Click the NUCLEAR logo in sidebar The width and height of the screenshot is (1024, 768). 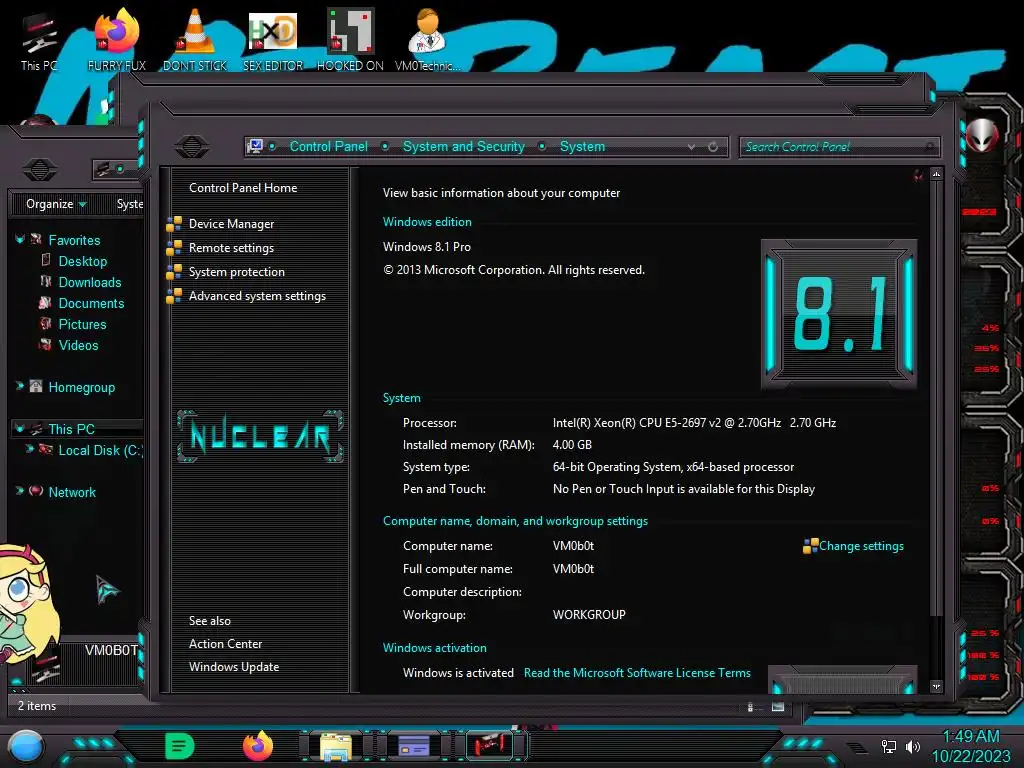(x=260, y=436)
